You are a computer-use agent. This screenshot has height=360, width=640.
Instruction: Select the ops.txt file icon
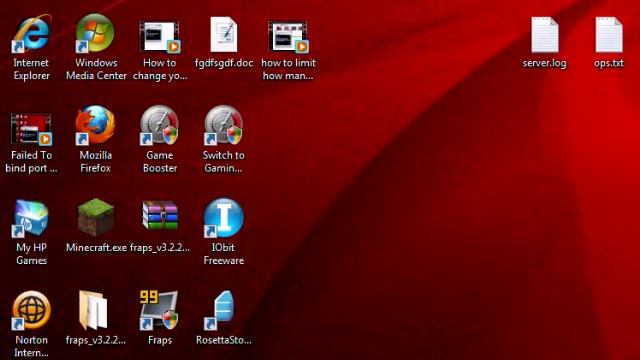click(x=609, y=35)
